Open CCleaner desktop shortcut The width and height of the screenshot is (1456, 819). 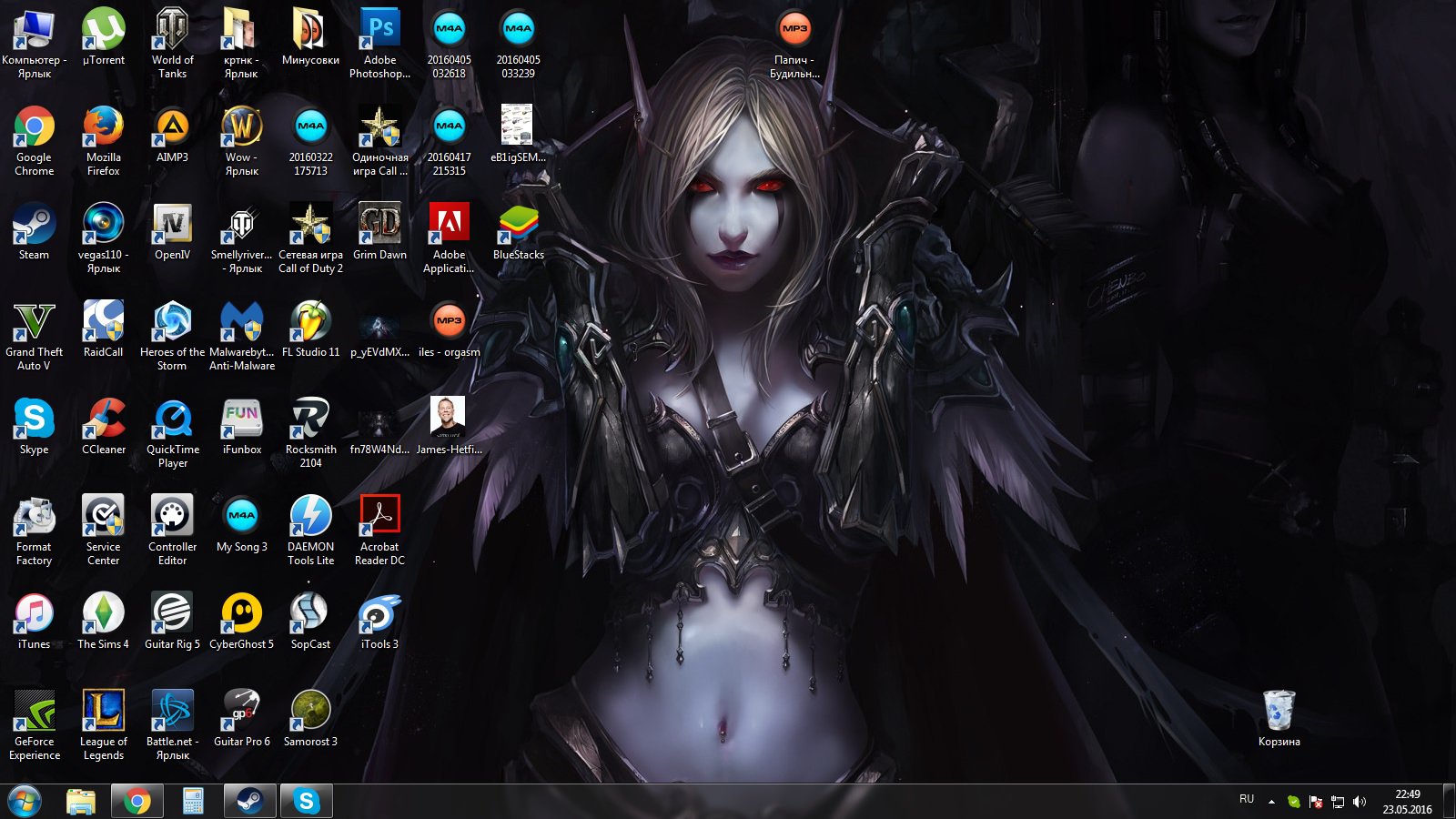tap(103, 419)
